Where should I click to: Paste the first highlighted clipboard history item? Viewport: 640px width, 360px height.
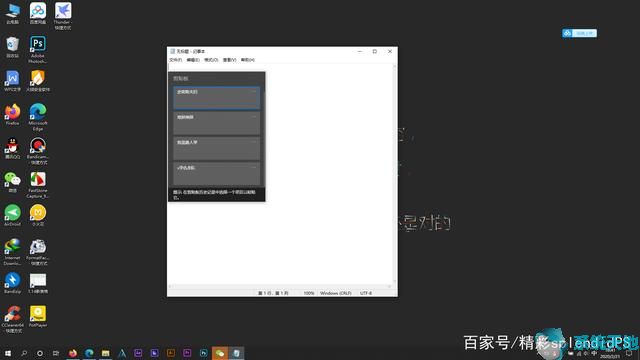(x=216, y=98)
